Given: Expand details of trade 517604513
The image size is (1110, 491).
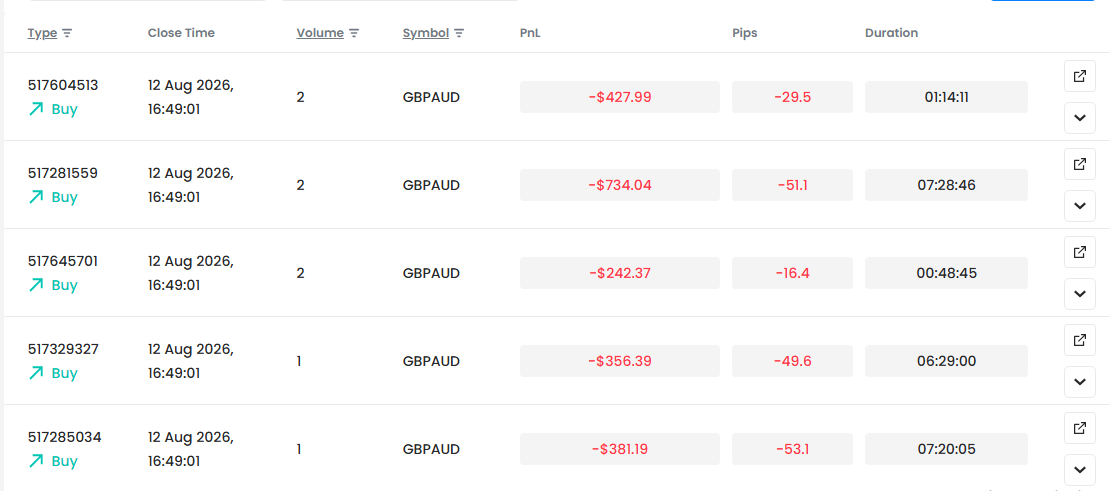Looking at the screenshot, I should [x=1080, y=117].
